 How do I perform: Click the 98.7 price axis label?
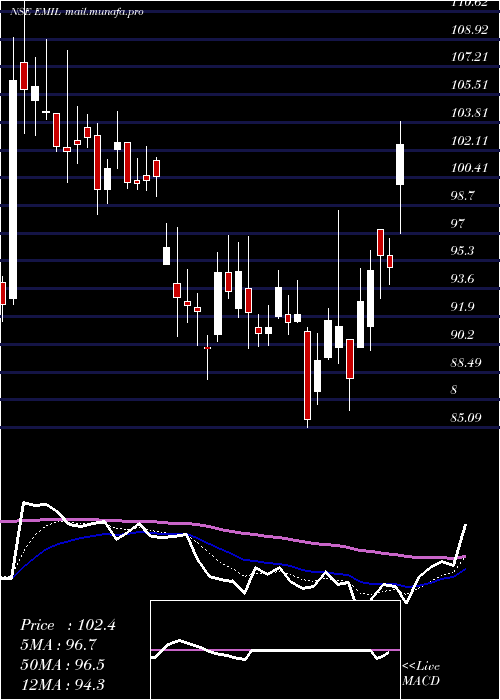pyautogui.click(x=465, y=196)
